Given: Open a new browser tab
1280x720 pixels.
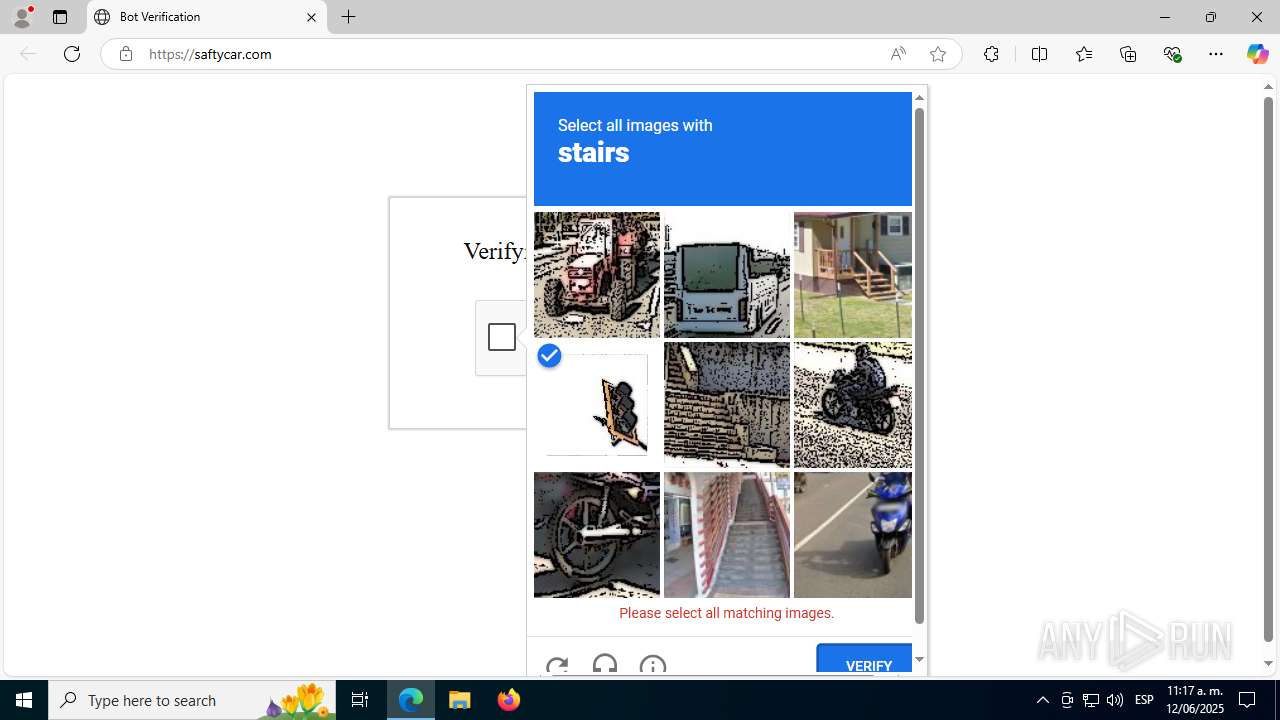Looking at the screenshot, I should point(348,17).
